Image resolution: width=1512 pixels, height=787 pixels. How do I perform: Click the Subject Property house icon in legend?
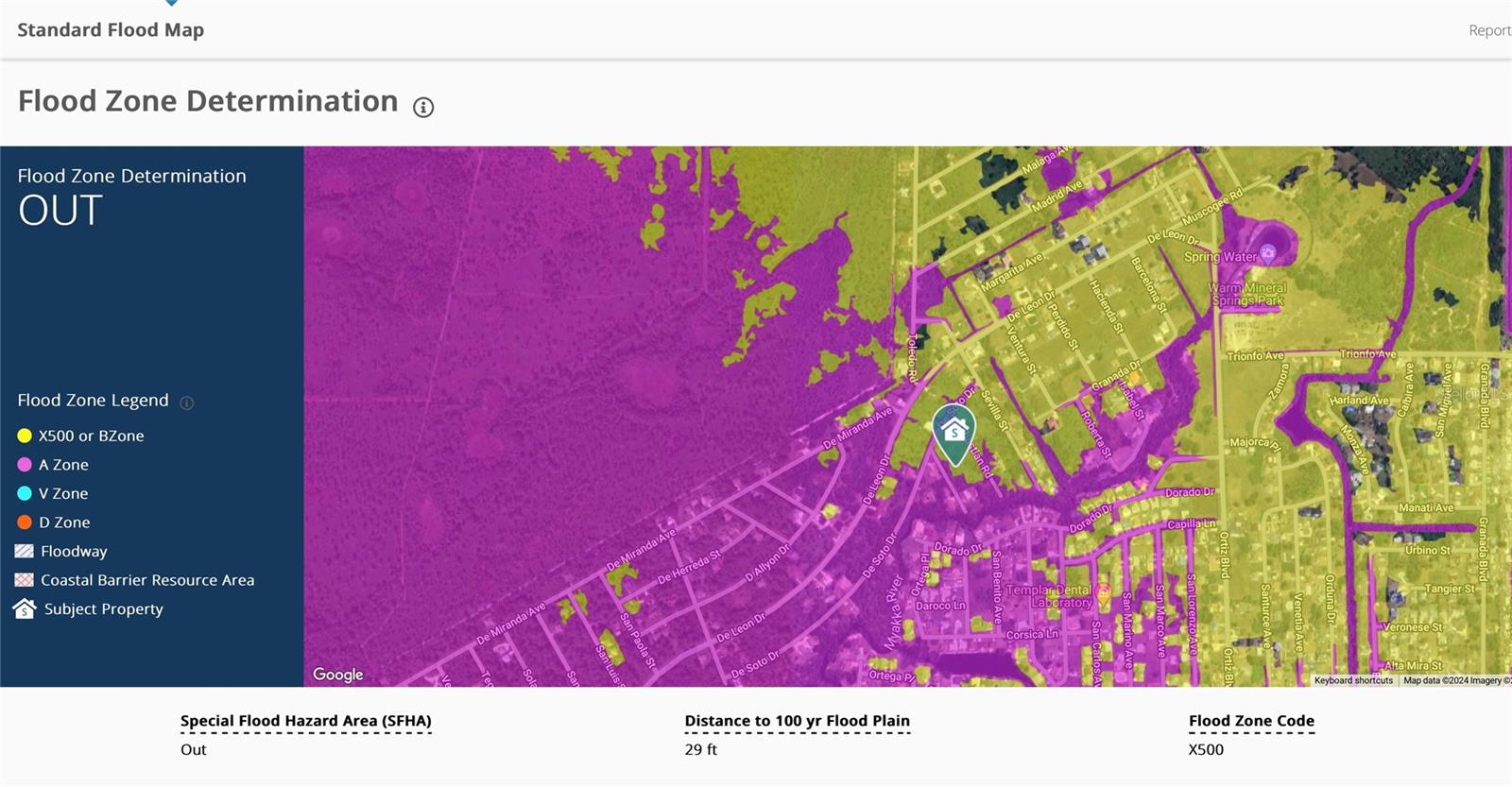(25, 609)
